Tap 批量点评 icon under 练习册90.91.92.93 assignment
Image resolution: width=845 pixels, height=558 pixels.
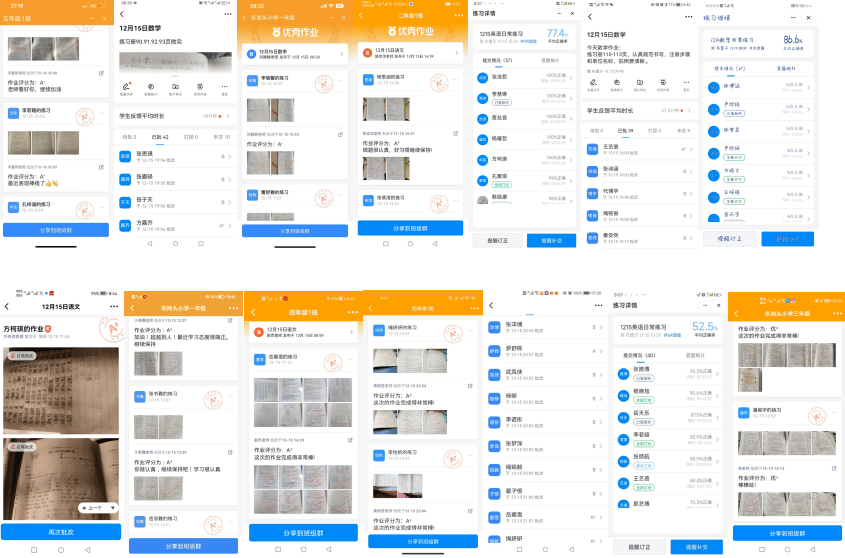point(125,89)
